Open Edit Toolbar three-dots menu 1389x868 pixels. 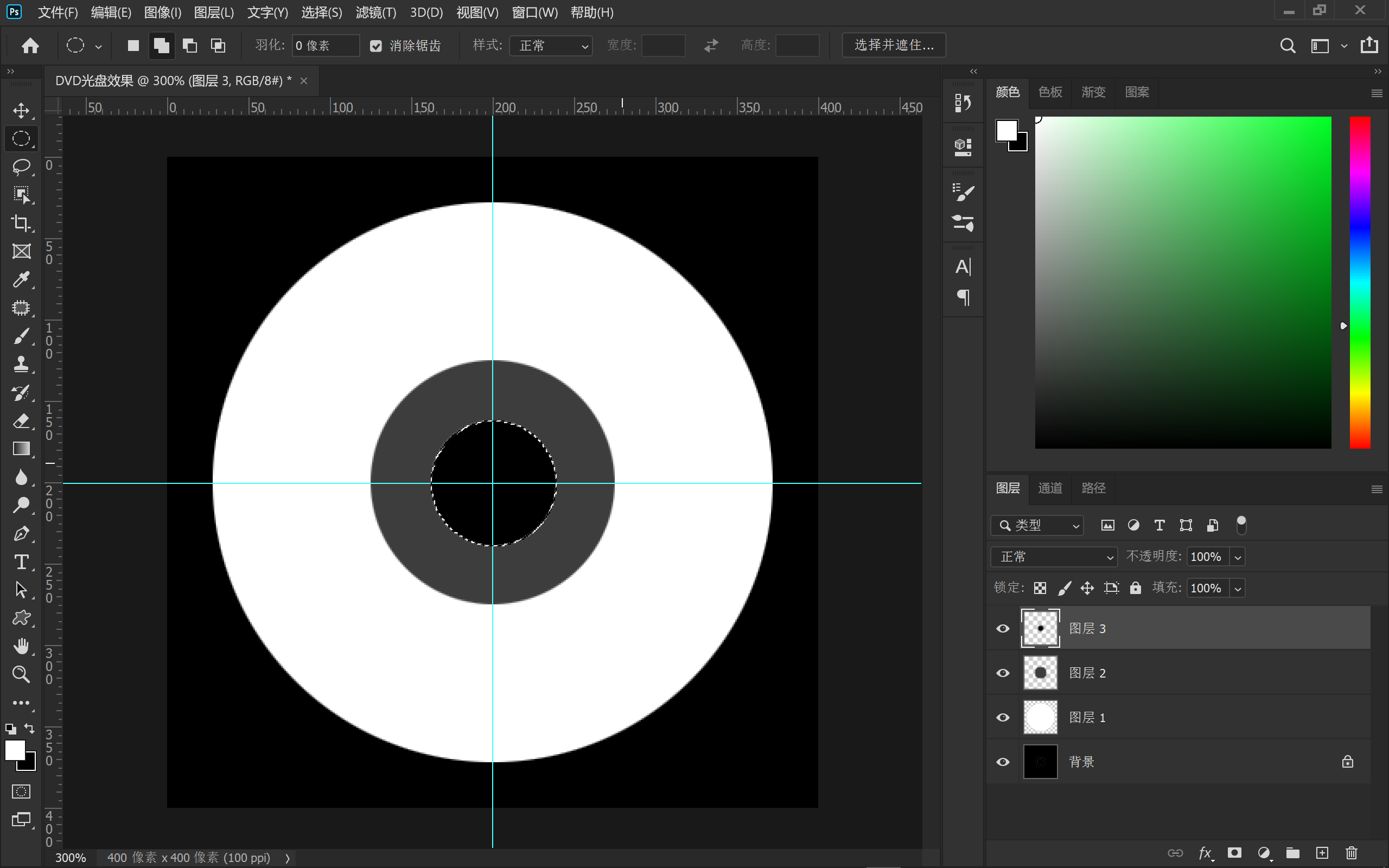(x=21, y=703)
